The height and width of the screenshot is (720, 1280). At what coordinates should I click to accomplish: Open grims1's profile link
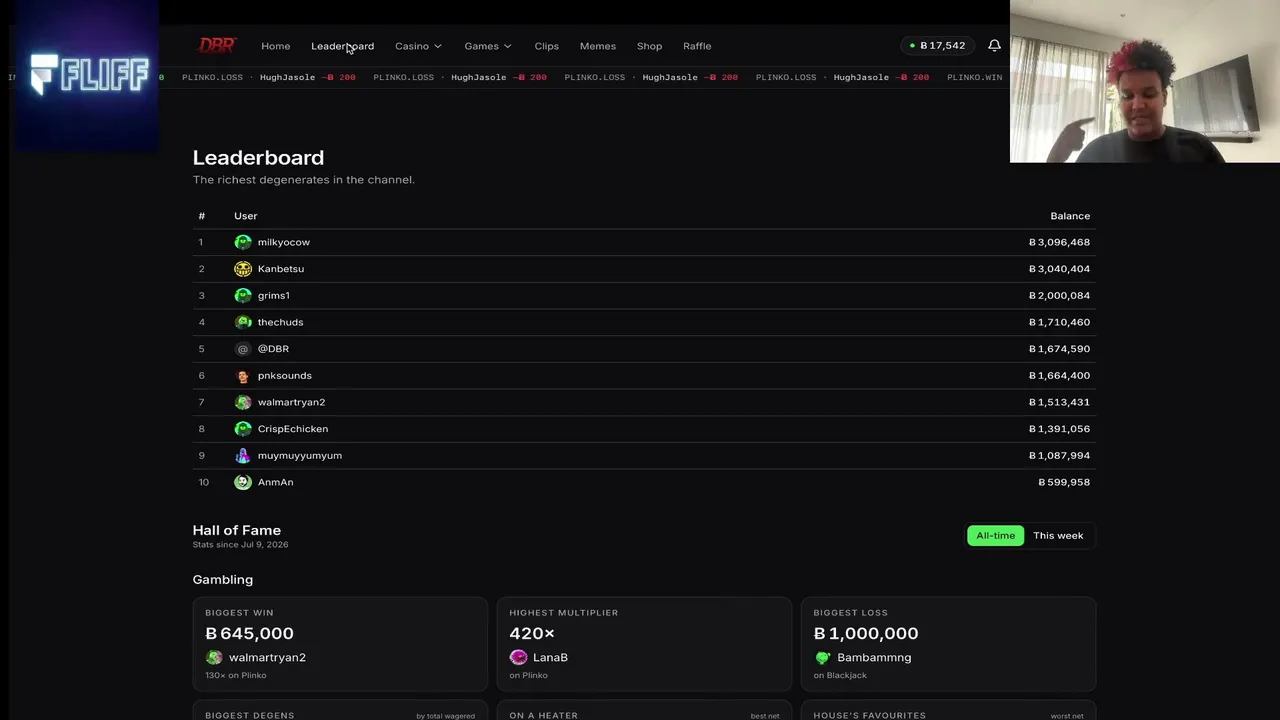(x=274, y=295)
